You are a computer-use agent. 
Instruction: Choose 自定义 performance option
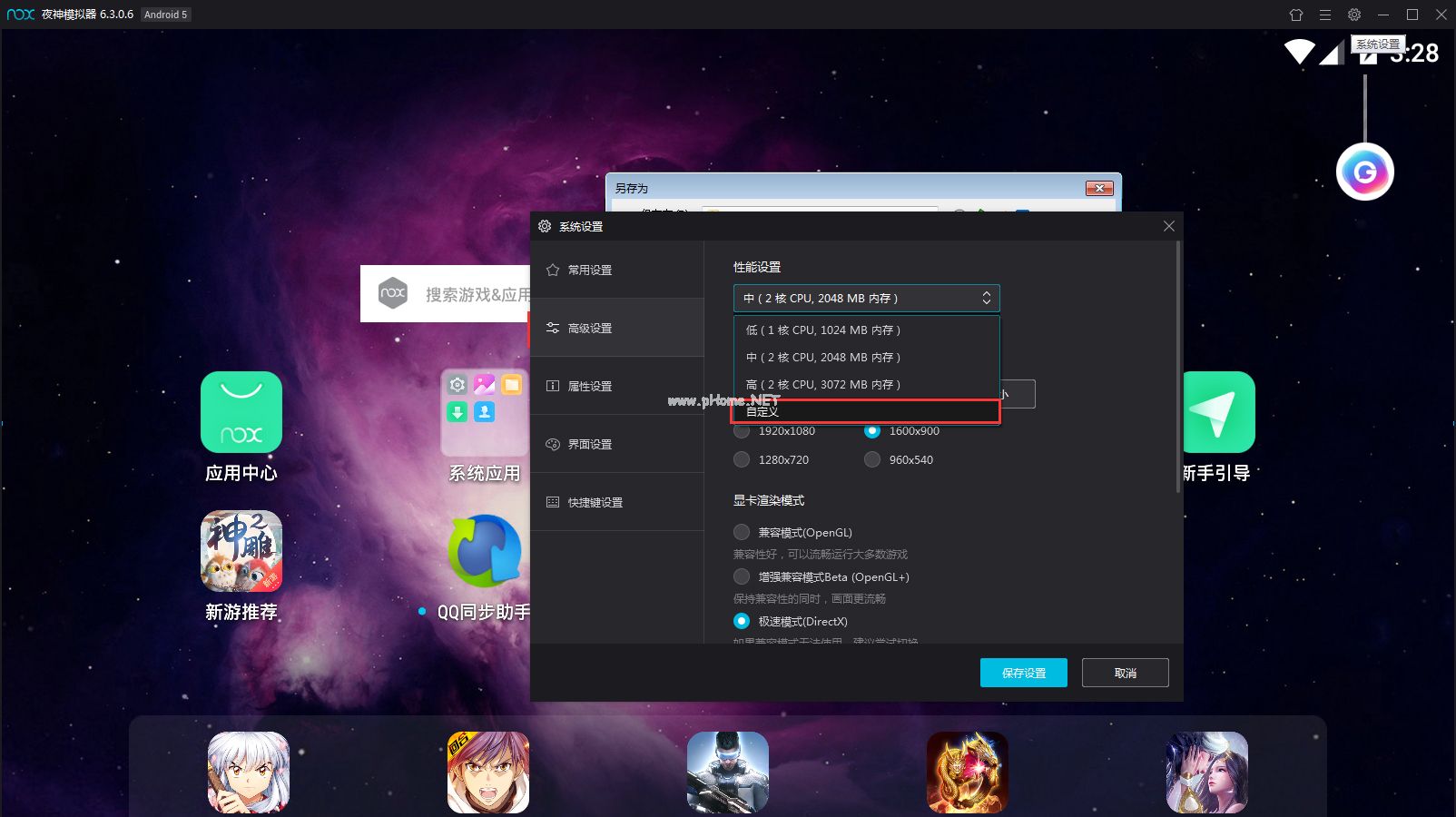(x=867, y=411)
